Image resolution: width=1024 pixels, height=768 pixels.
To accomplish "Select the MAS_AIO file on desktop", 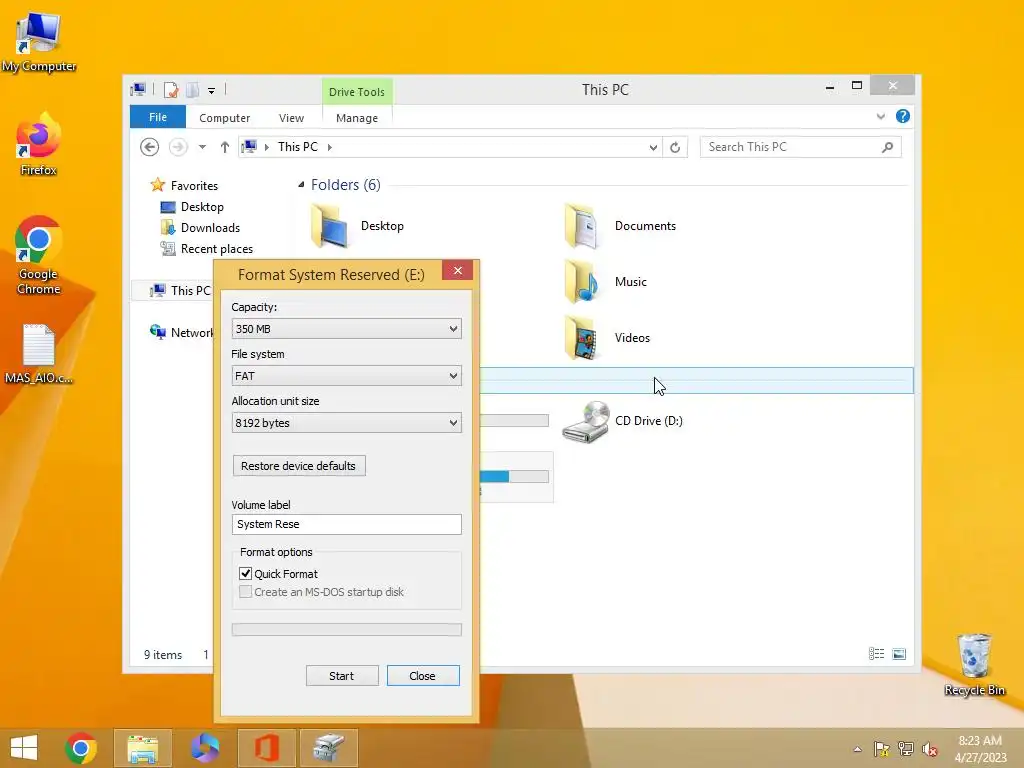I will [38, 353].
